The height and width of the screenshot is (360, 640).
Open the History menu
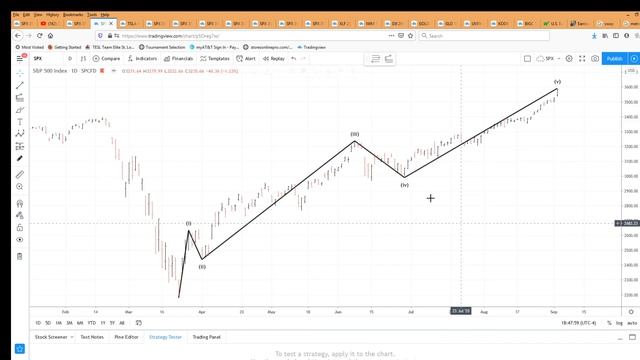pyautogui.click(x=52, y=15)
